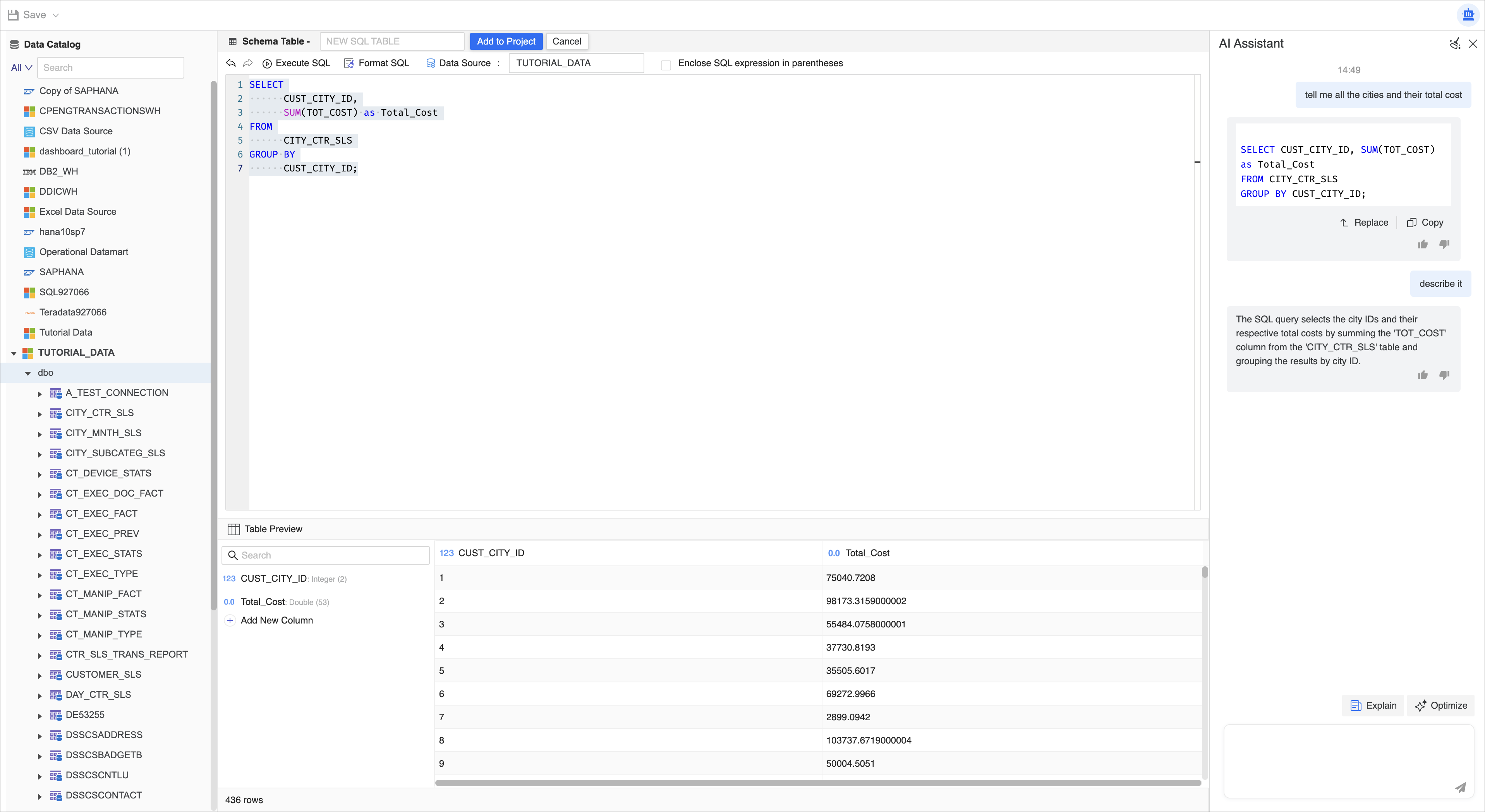This screenshot has height=812, width=1485.
Task: Open the Save dropdown arrow
Action: tap(56, 15)
